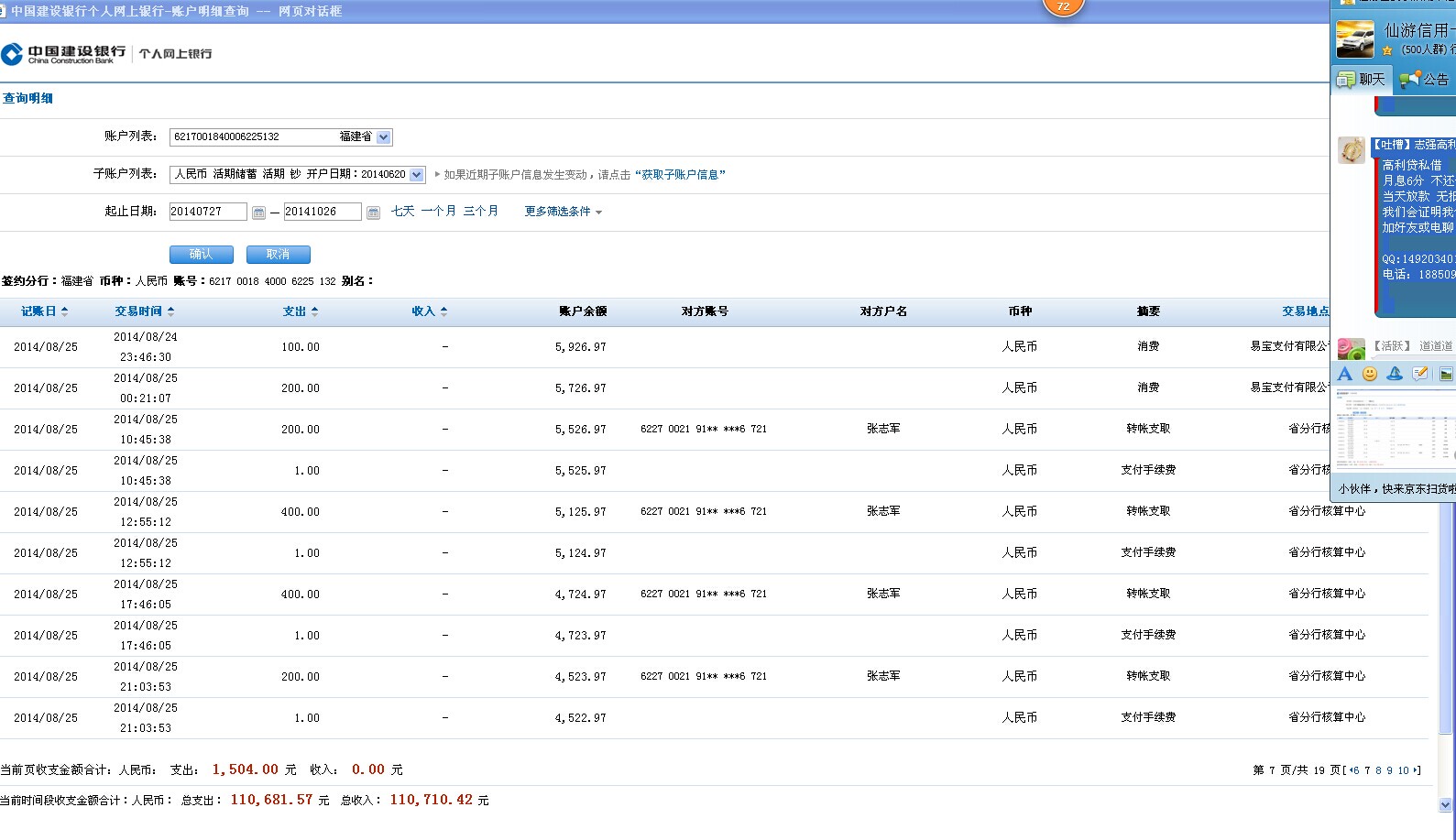The height and width of the screenshot is (840, 1456).
Task: Sort table by 记账日 column
Action: click(44, 311)
